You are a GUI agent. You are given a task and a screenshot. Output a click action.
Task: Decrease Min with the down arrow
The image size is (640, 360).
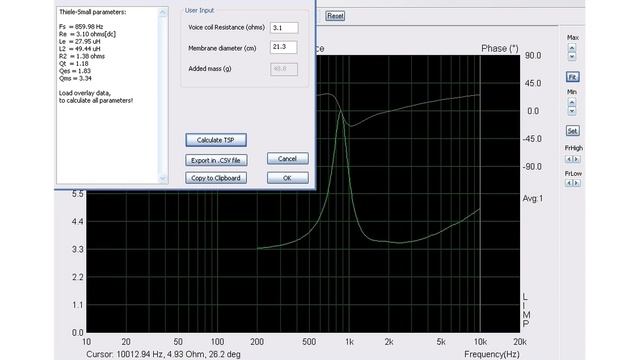(572, 111)
